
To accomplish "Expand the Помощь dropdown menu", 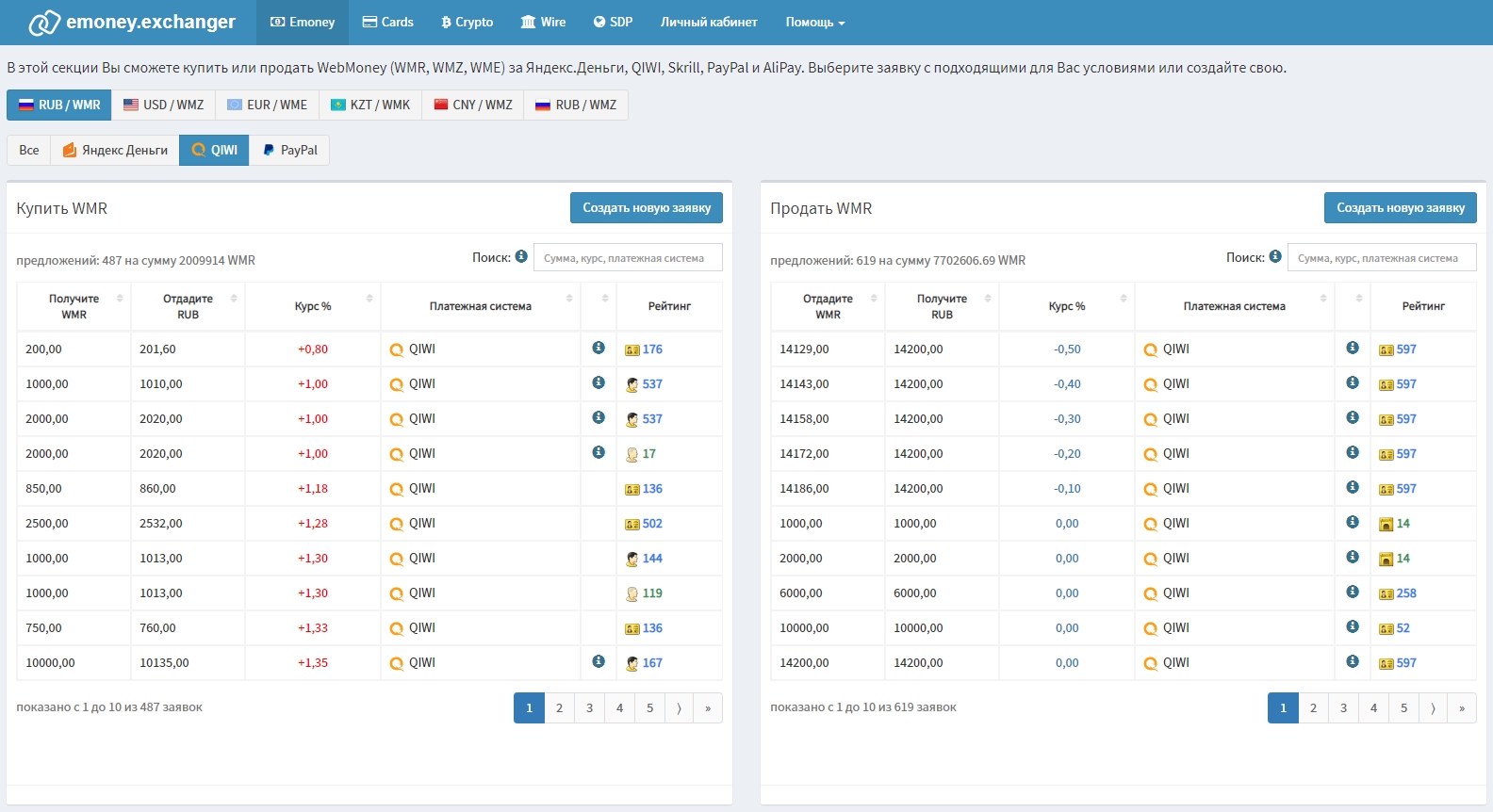I will pyautogui.click(x=815, y=23).
